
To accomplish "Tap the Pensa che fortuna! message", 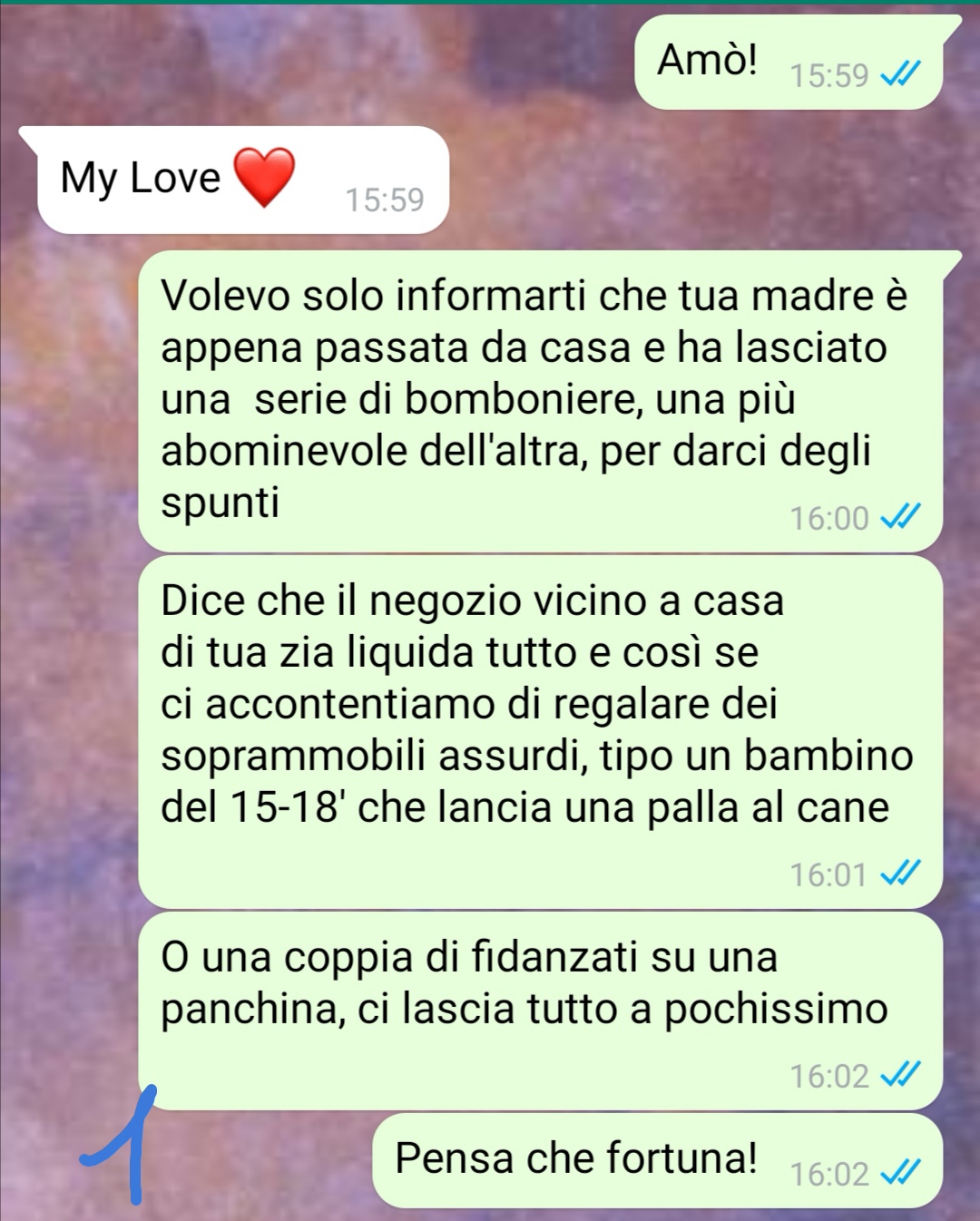I will [x=658, y=1160].
